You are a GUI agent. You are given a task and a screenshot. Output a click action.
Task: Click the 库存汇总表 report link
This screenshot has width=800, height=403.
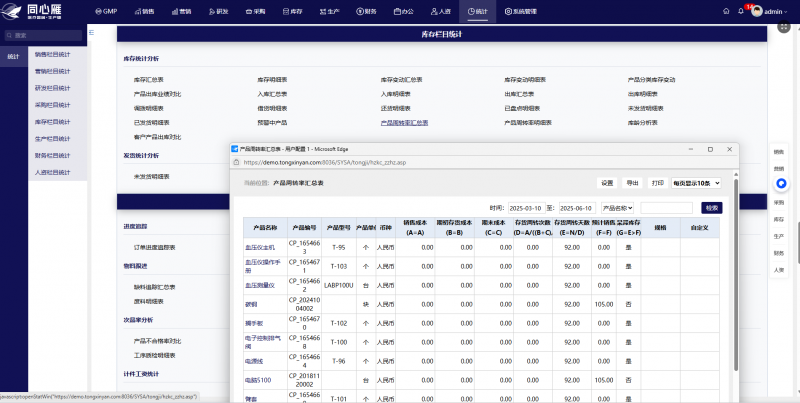(148, 79)
